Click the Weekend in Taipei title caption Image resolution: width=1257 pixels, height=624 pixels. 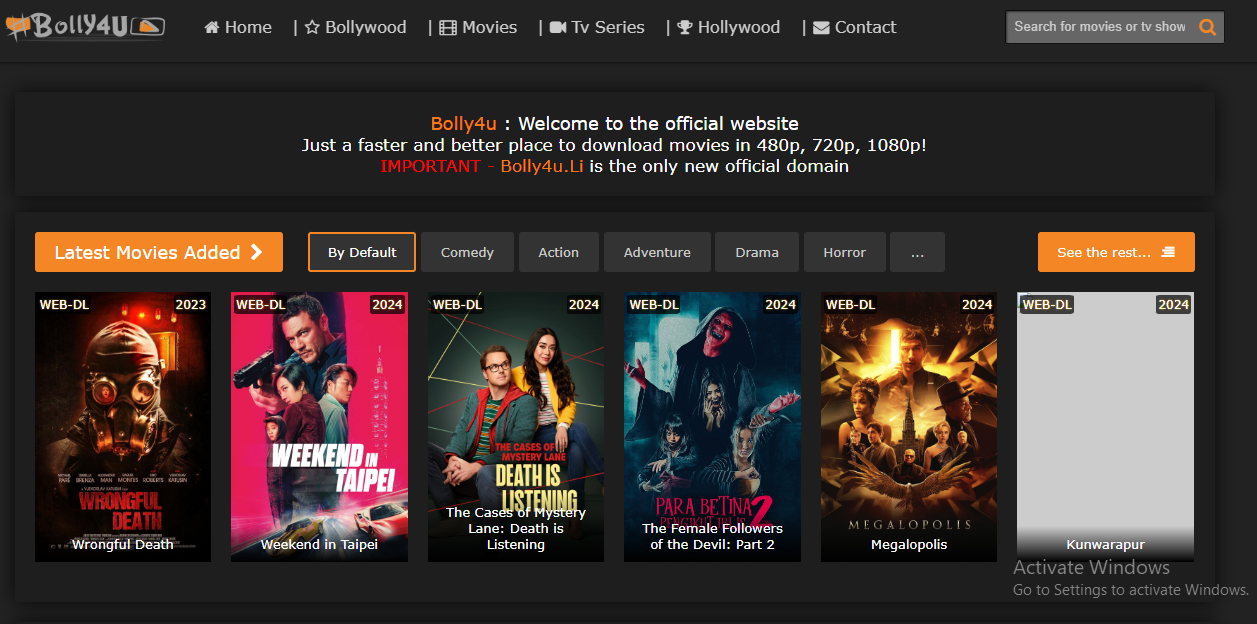(x=319, y=545)
